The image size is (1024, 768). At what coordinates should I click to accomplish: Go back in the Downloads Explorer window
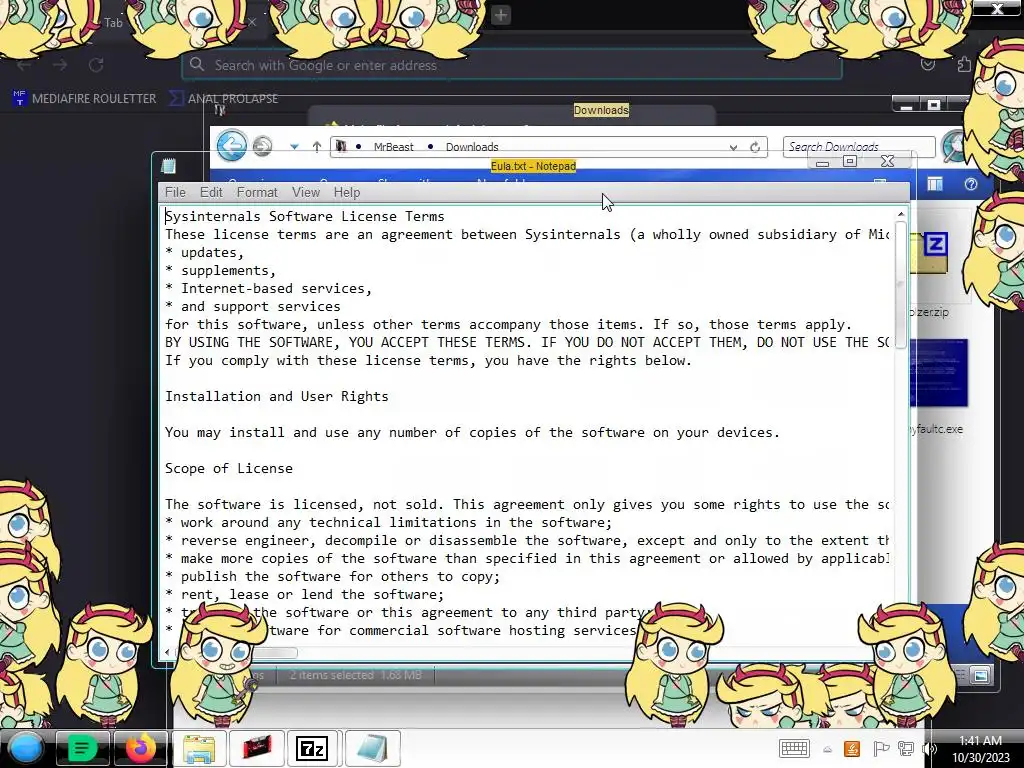pyautogui.click(x=232, y=145)
